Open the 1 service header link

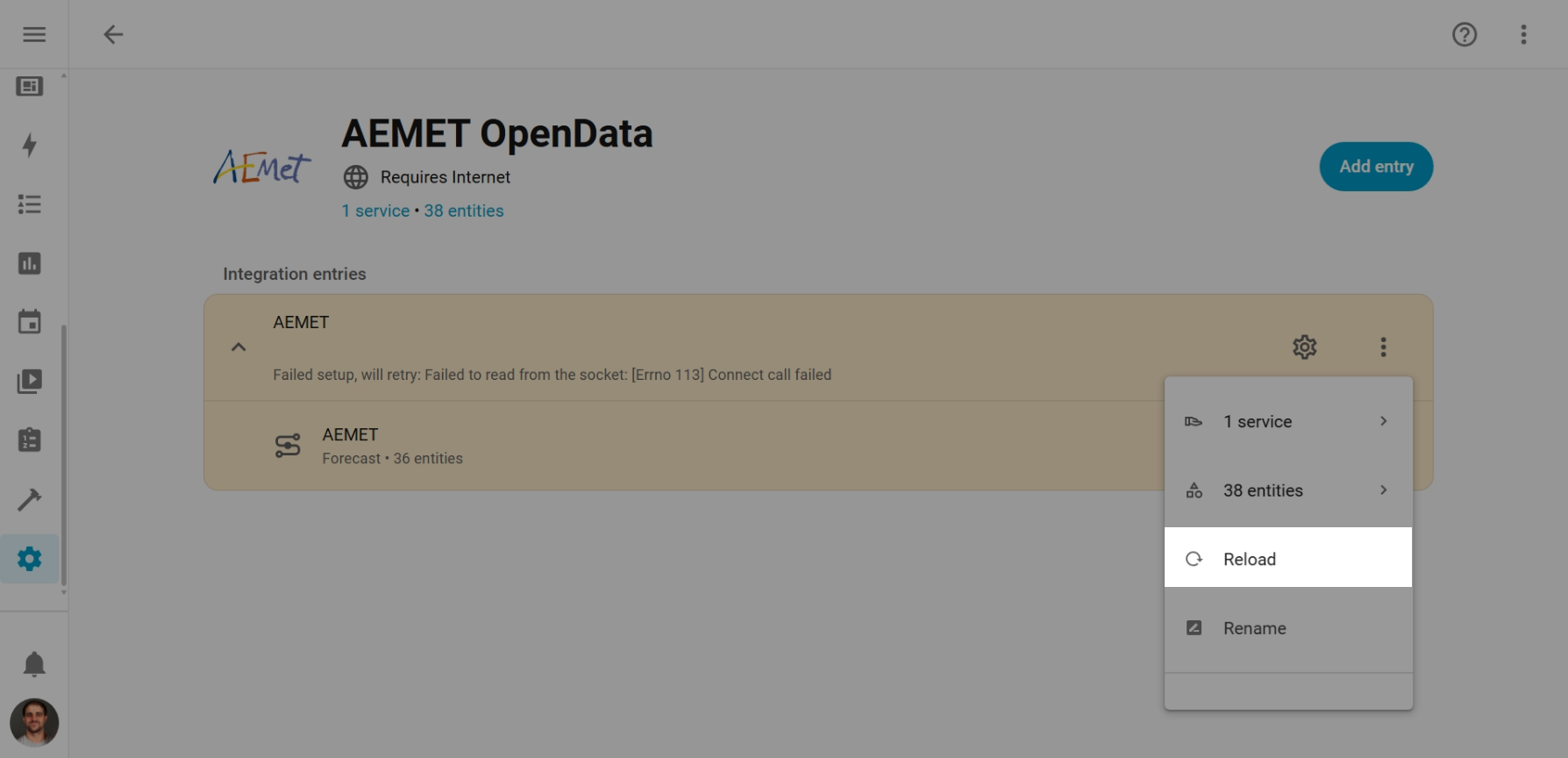[x=375, y=211]
